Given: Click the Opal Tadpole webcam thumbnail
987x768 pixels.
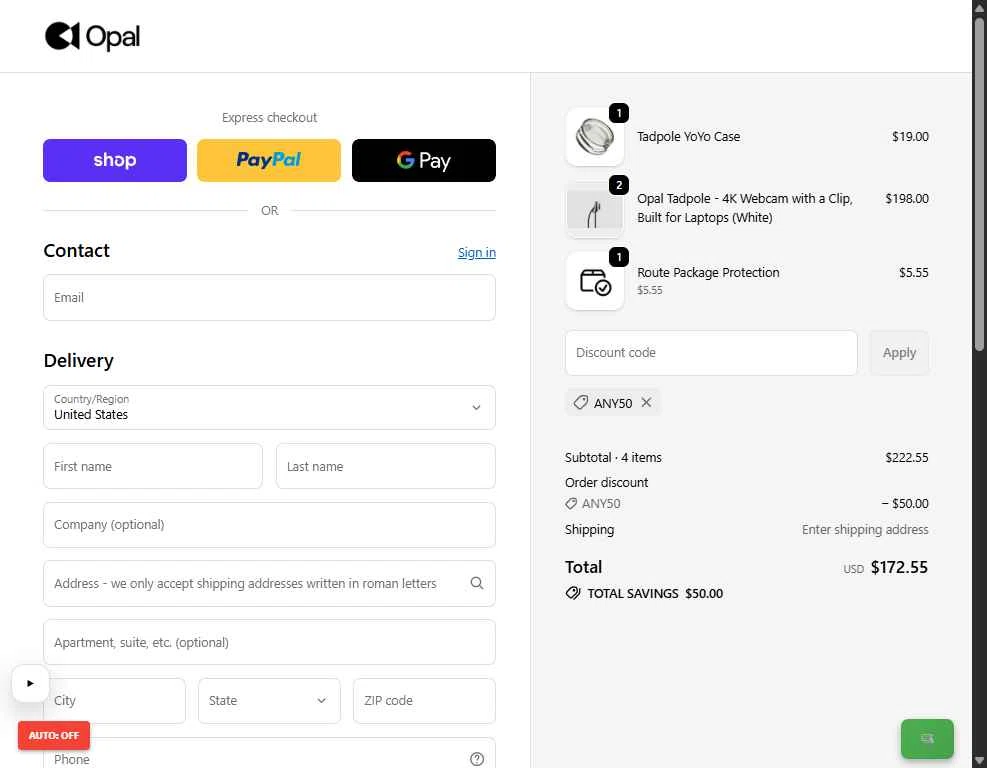Looking at the screenshot, I should point(595,210).
